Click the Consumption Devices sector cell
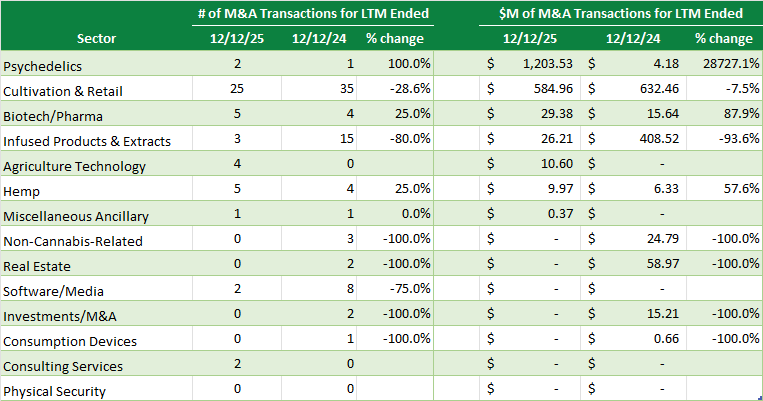 (70, 341)
